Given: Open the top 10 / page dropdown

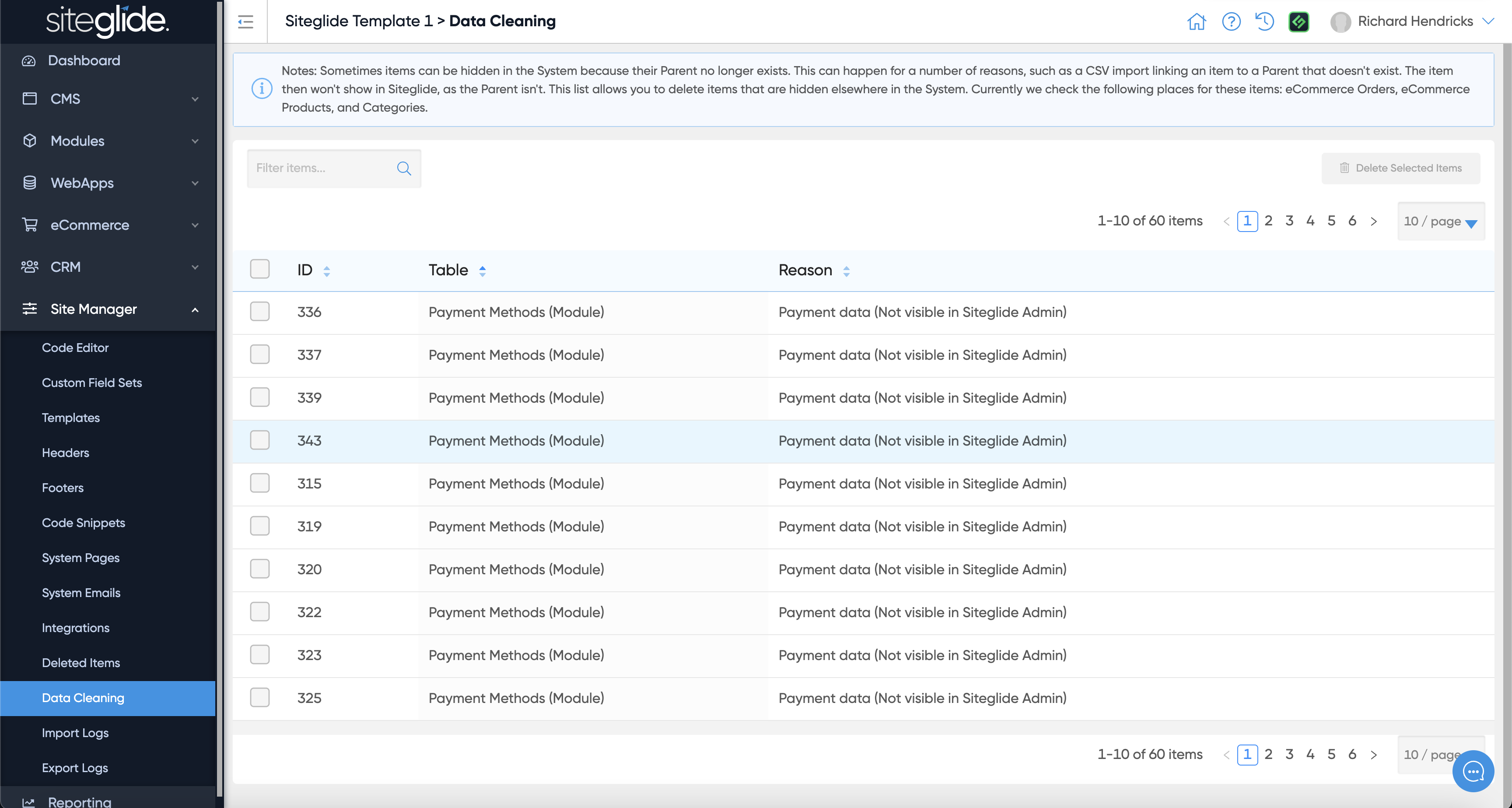Looking at the screenshot, I should click(x=1440, y=221).
